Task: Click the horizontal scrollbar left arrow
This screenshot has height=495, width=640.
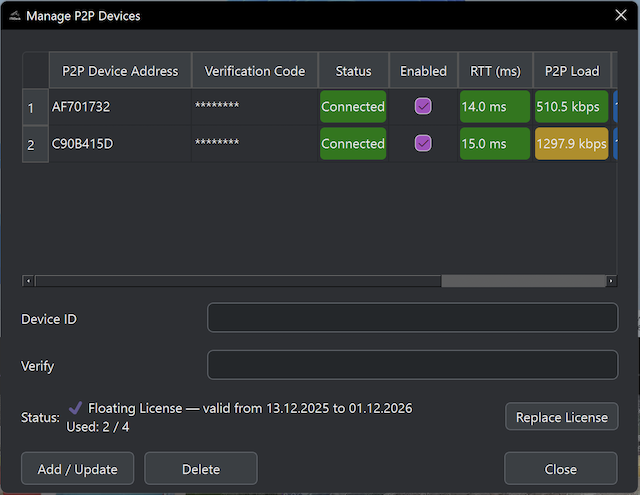Action: (x=28, y=282)
